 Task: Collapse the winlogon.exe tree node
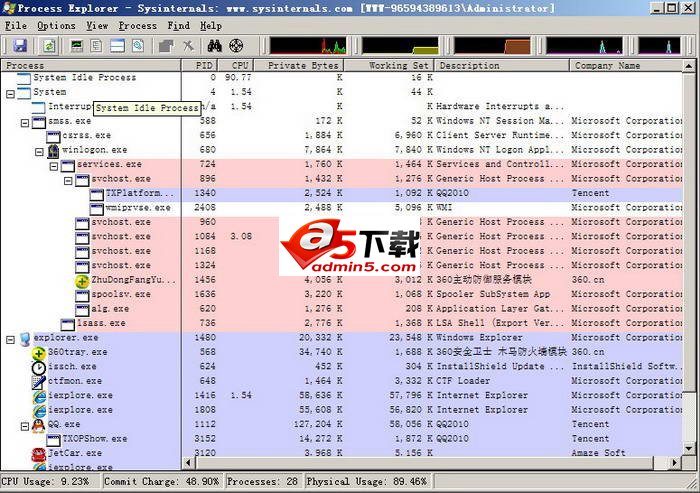39,152
